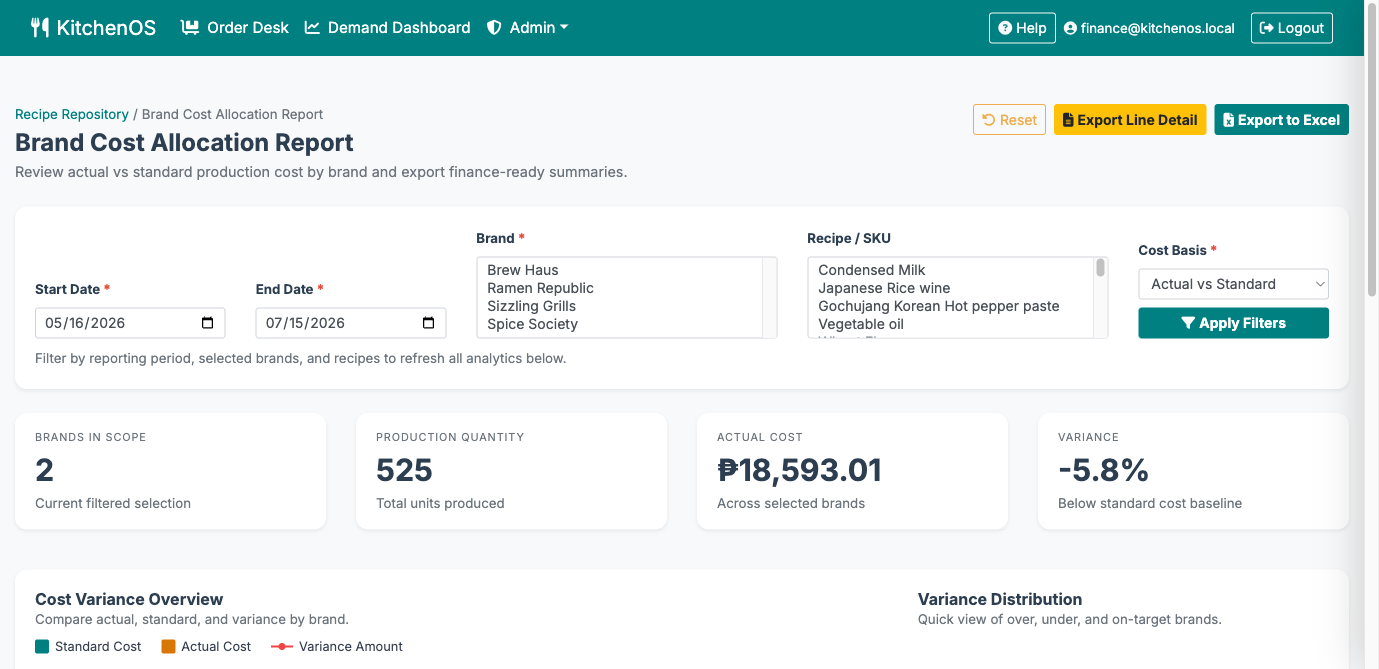Apply the selected filters
This screenshot has width=1379, height=669.
[x=1233, y=323]
